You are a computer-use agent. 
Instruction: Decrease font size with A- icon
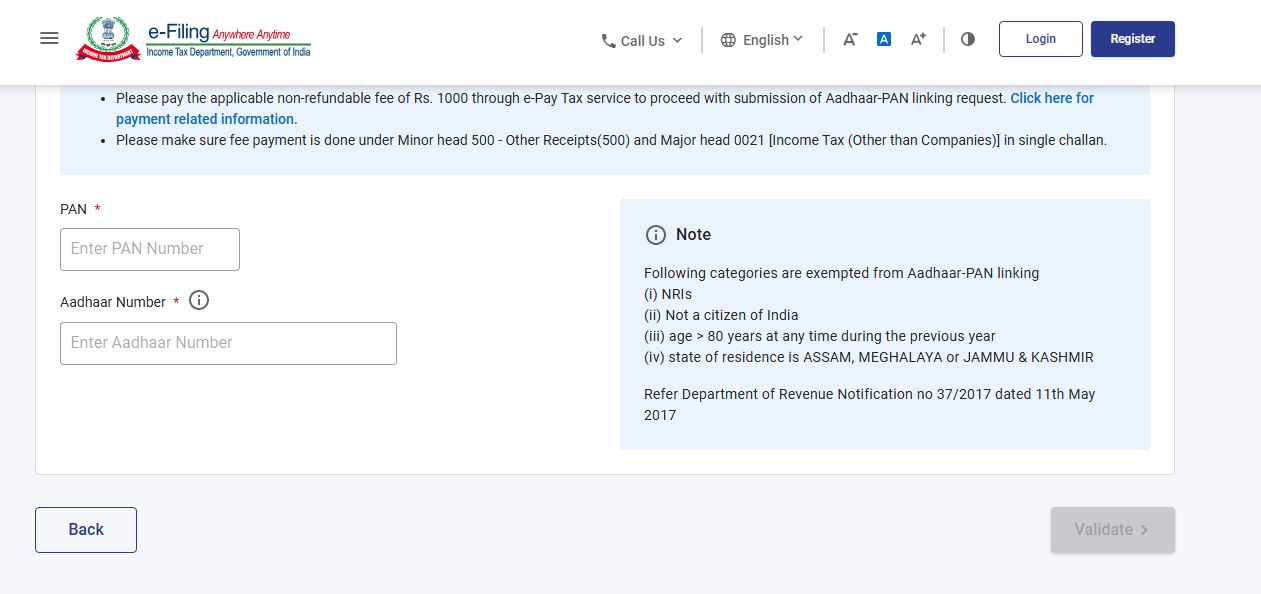(x=850, y=39)
